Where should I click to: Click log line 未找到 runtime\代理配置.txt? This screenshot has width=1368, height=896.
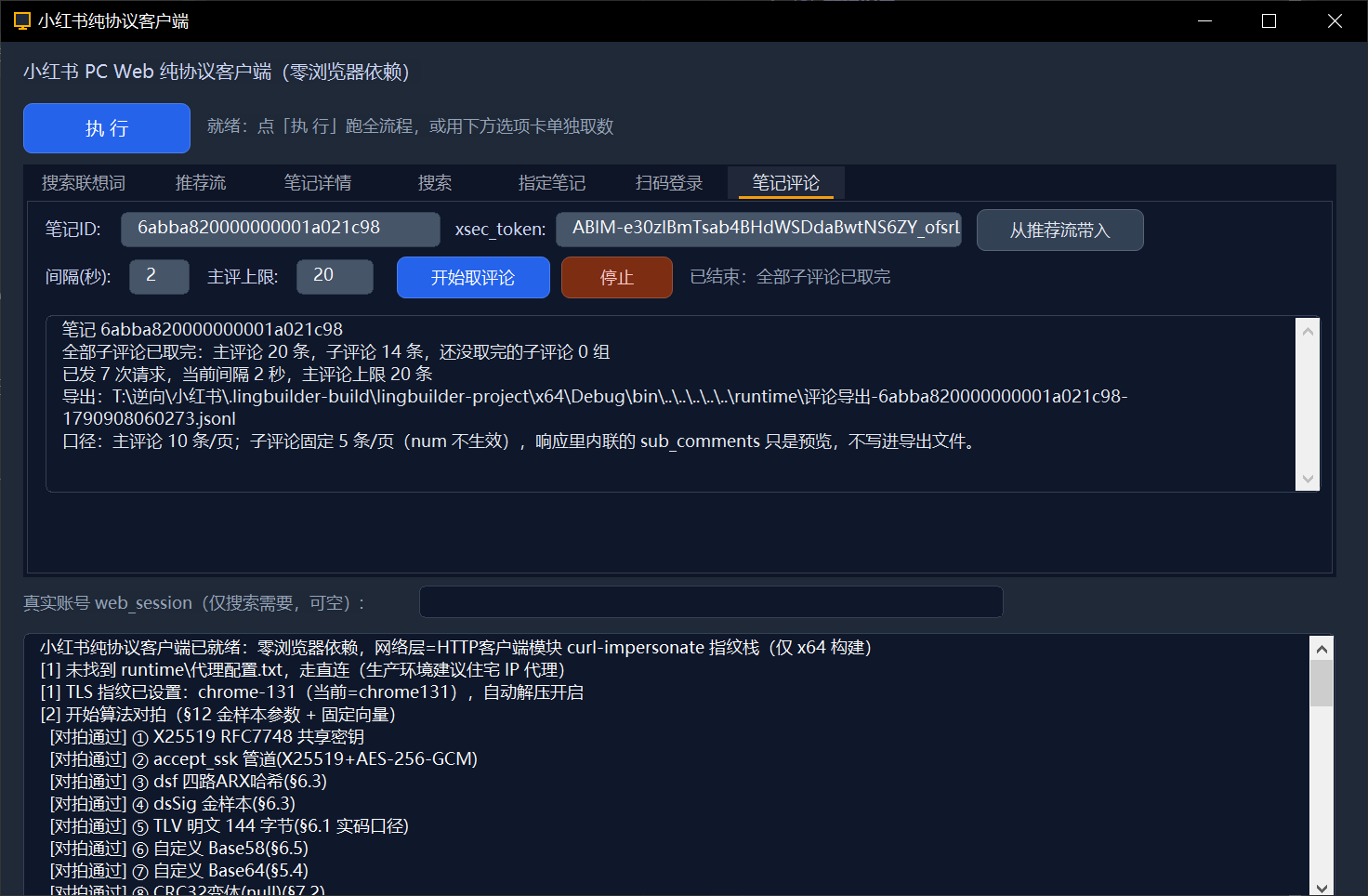(302, 669)
